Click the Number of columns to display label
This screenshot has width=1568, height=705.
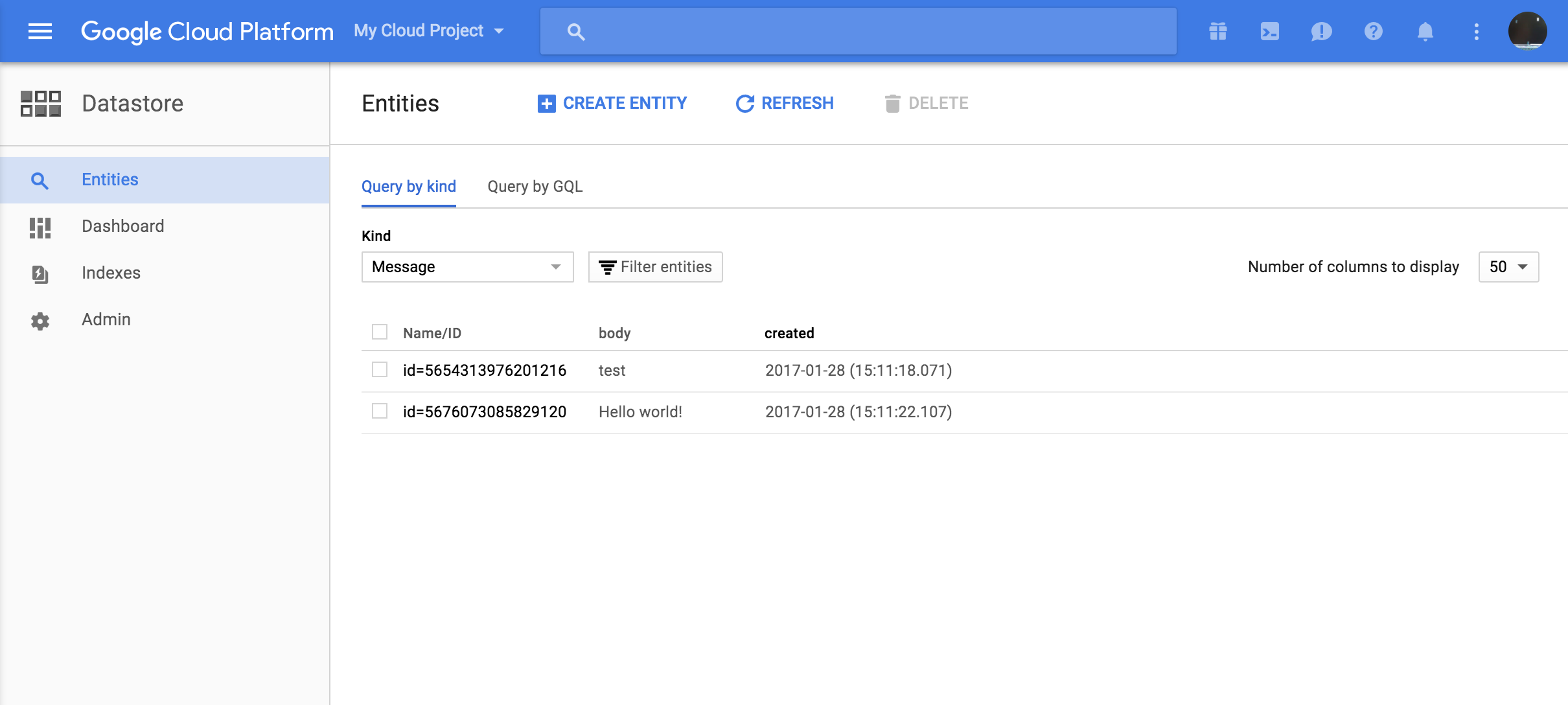point(1354,267)
